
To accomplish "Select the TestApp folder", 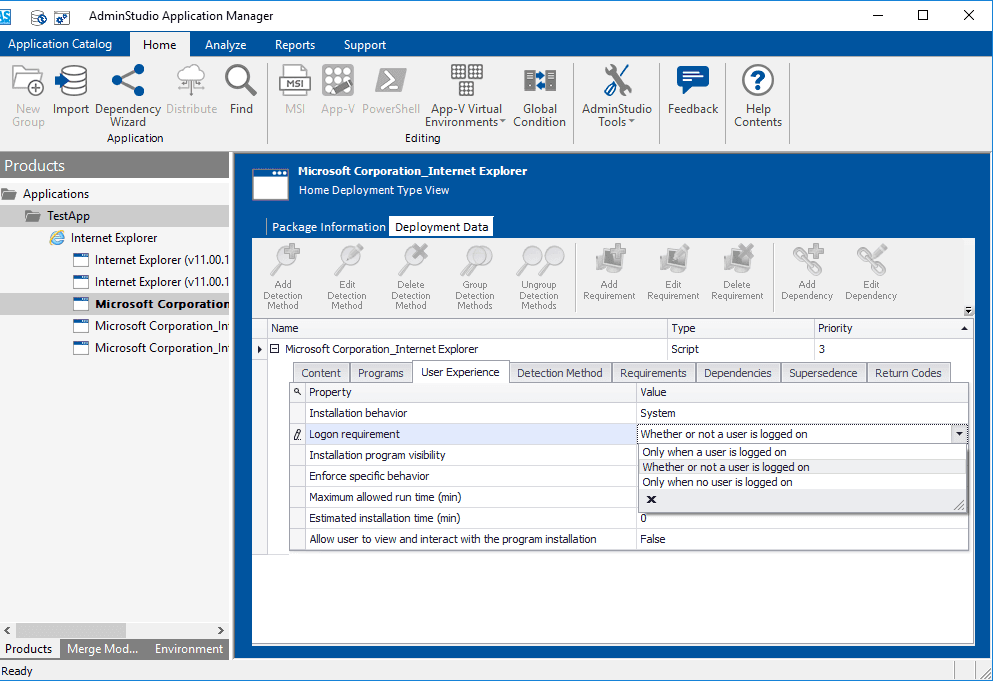I will tap(68, 216).
